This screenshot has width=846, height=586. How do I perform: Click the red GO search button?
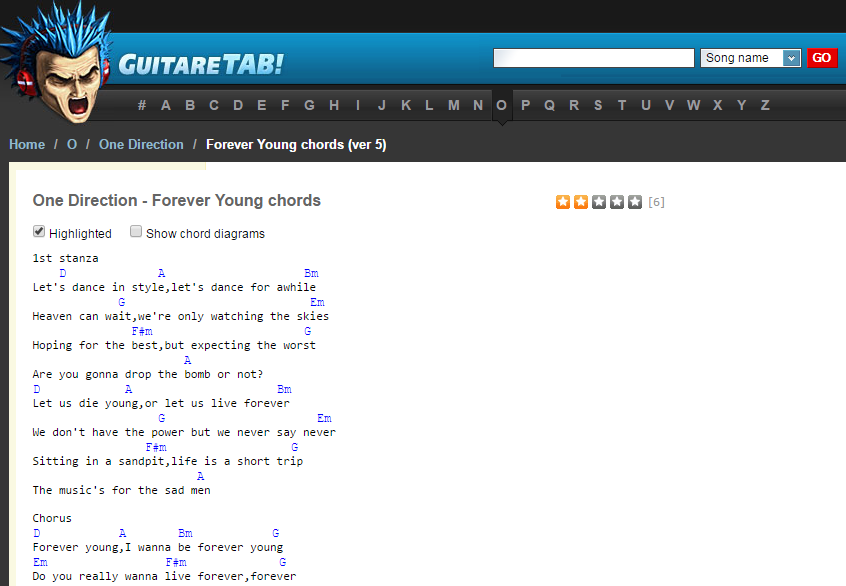(822, 58)
